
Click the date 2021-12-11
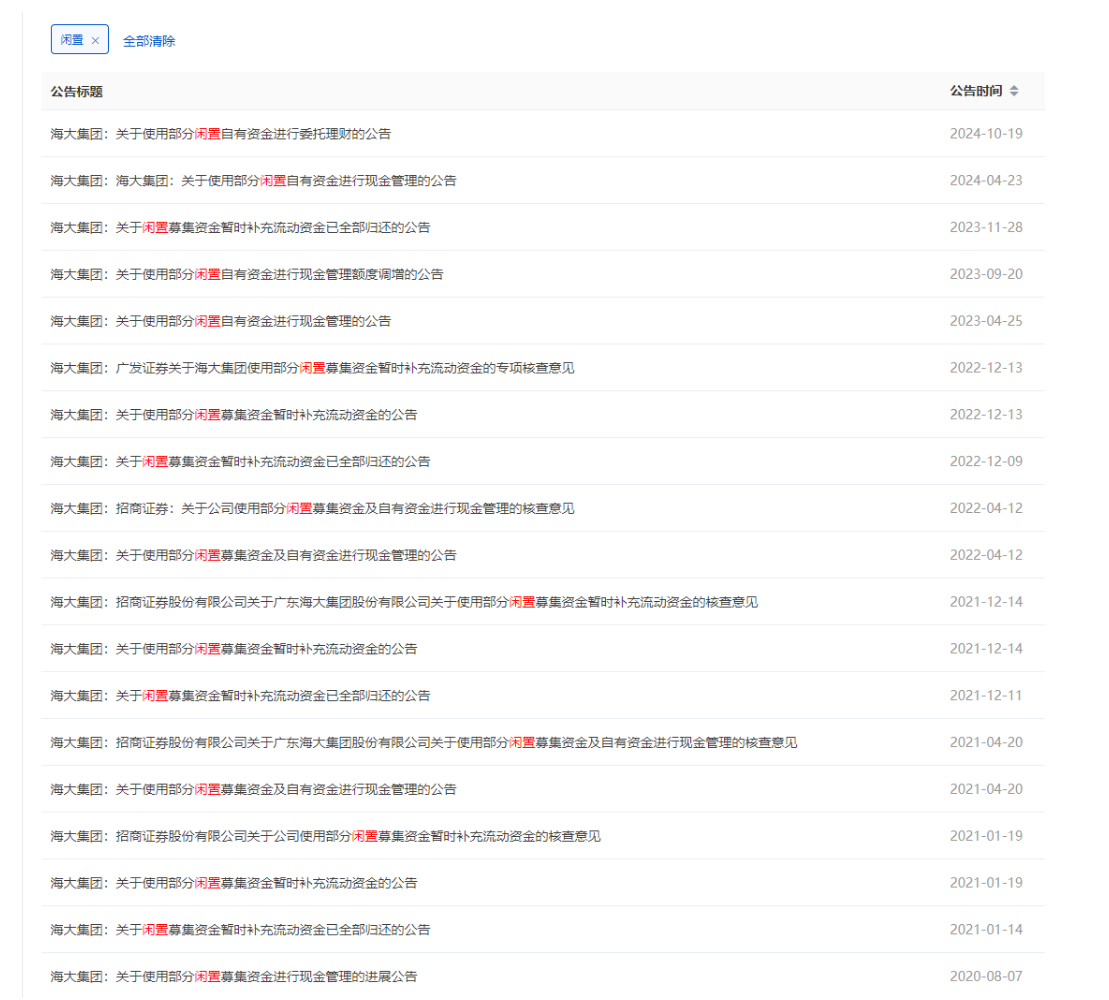coord(986,695)
